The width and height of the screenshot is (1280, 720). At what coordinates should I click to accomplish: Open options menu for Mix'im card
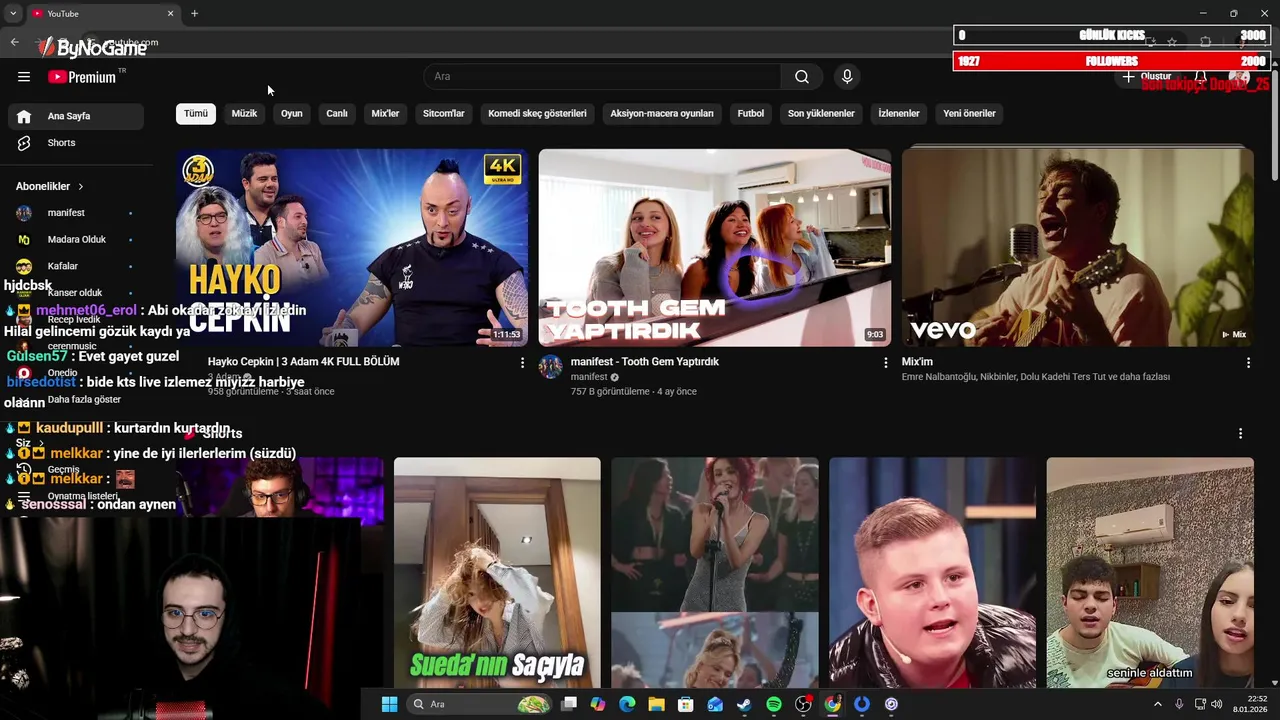point(1248,363)
